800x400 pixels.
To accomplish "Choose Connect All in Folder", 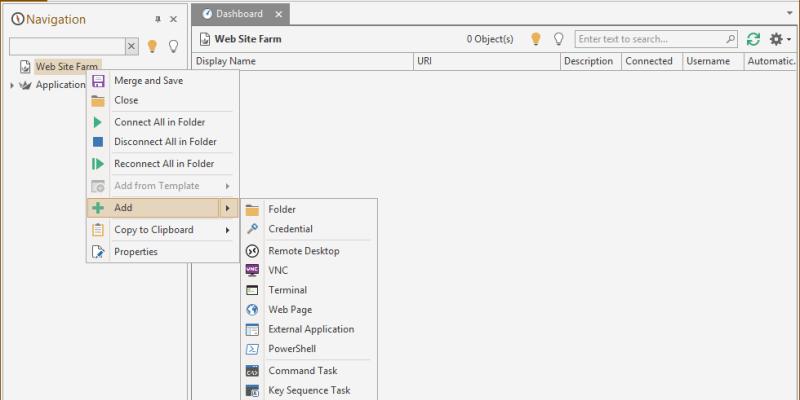I will click(159, 122).
